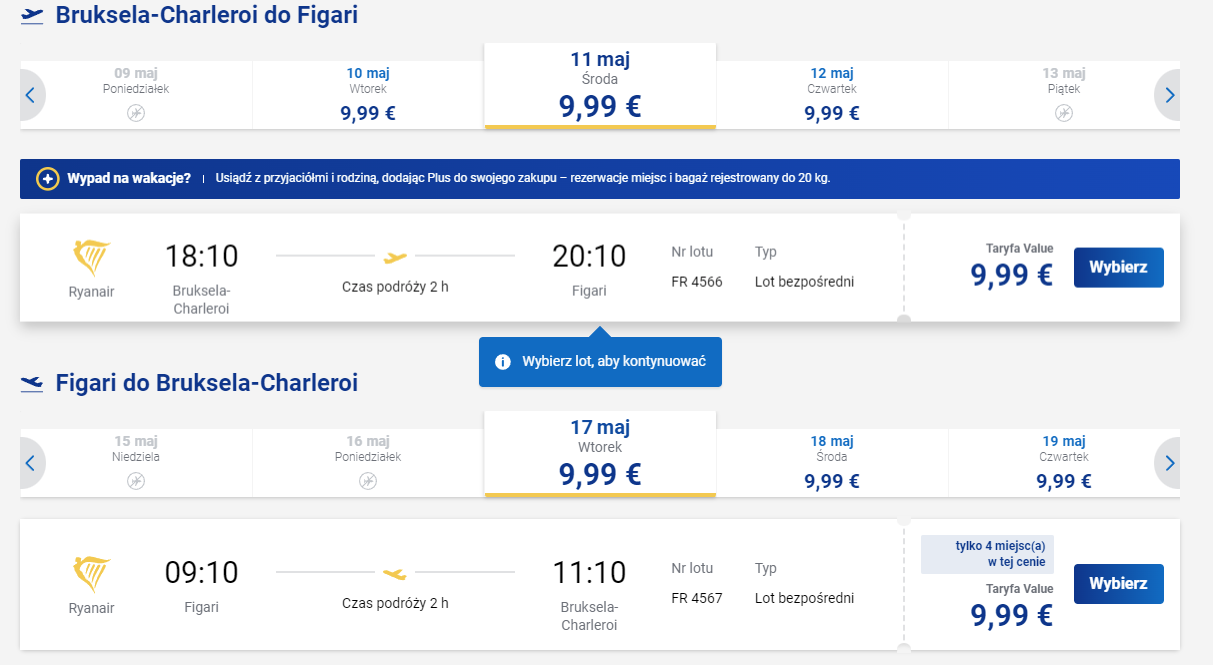
Task: Select 12 maj Czwartek date tab
Action: 832,96
